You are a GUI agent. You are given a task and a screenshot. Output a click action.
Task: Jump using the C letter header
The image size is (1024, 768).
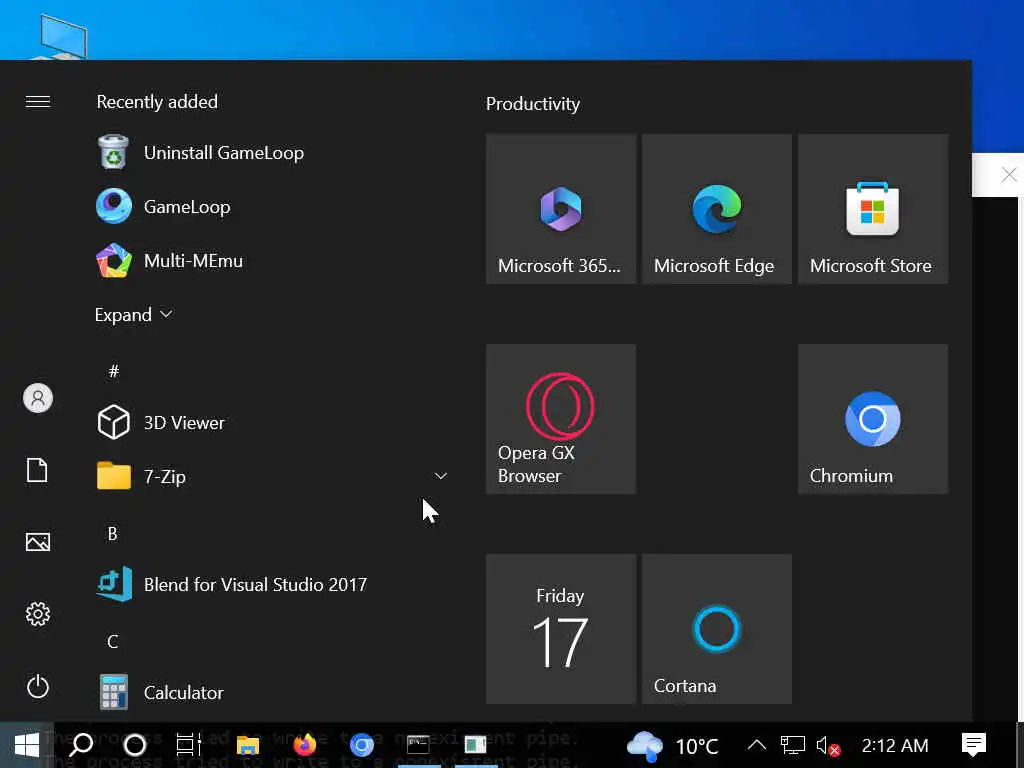coord(112,641)
